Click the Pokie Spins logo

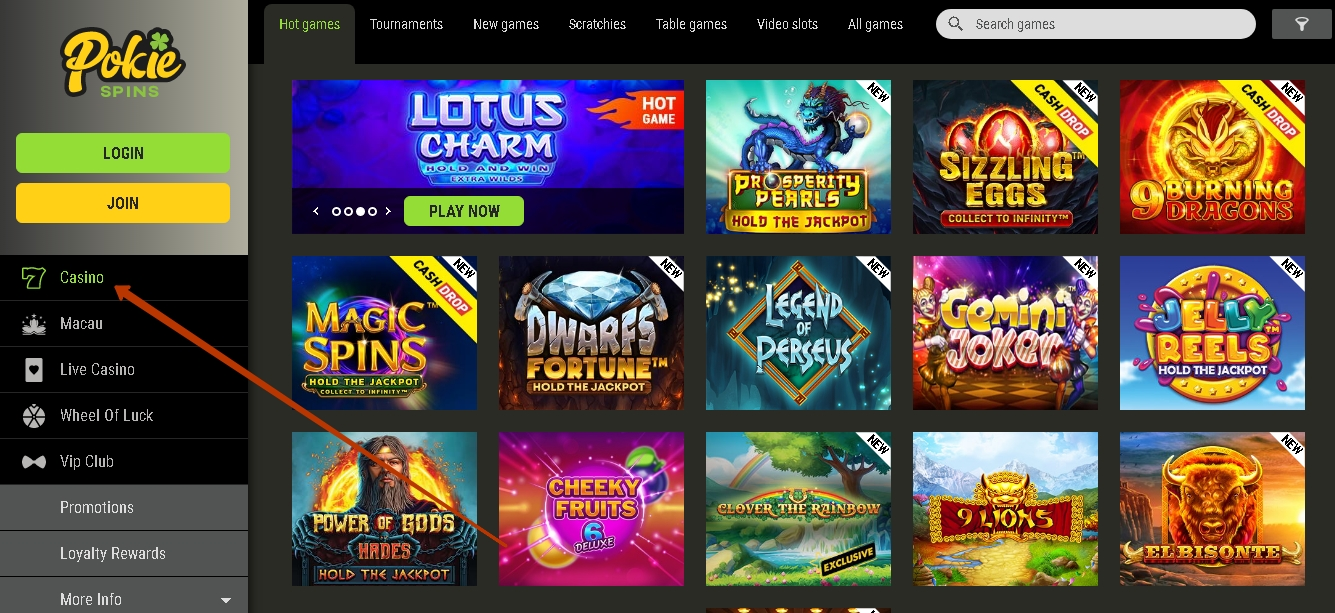click(123, 62)
